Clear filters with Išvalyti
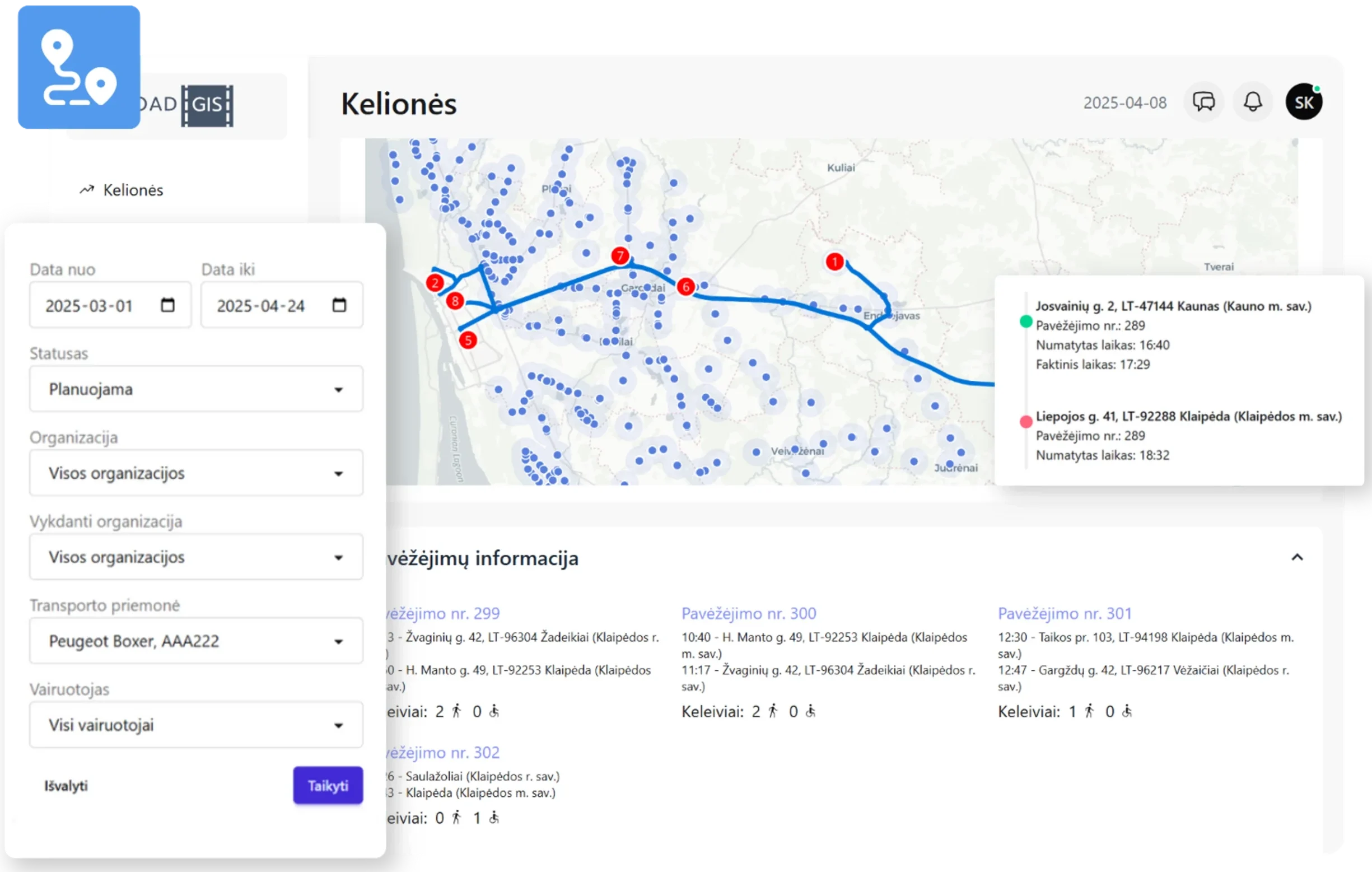Image resolution: width=1372 pixels, height=872 pixels. pyautogui.click(x=66, y=786)
